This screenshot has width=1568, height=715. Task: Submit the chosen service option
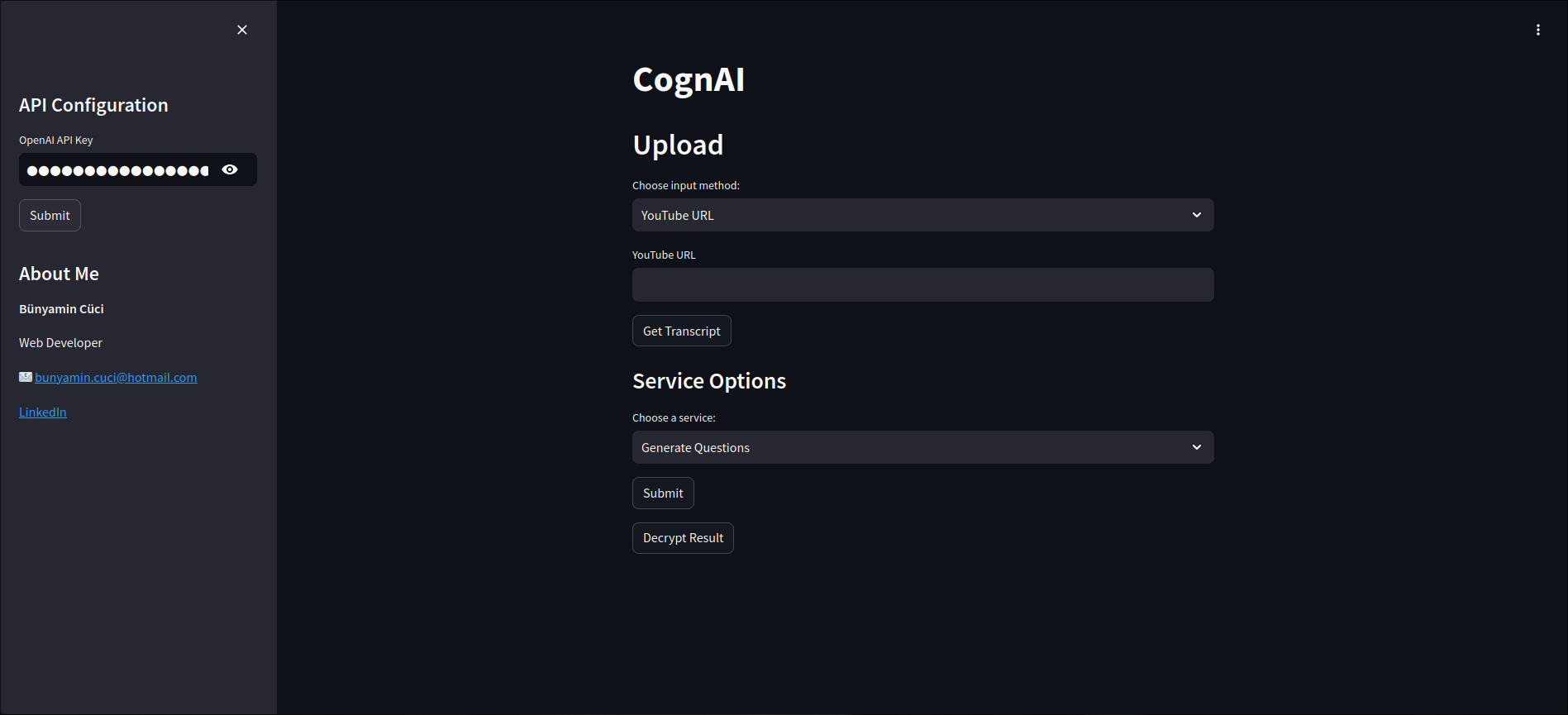(x=663, y=493)
